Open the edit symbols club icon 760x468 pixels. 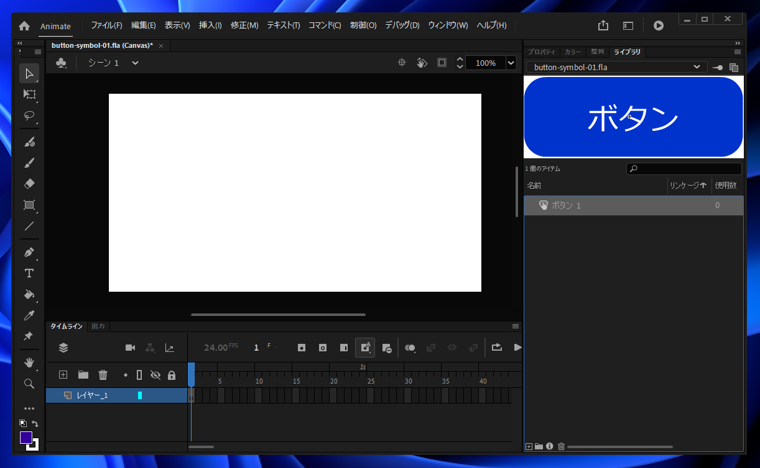(61, 63)
